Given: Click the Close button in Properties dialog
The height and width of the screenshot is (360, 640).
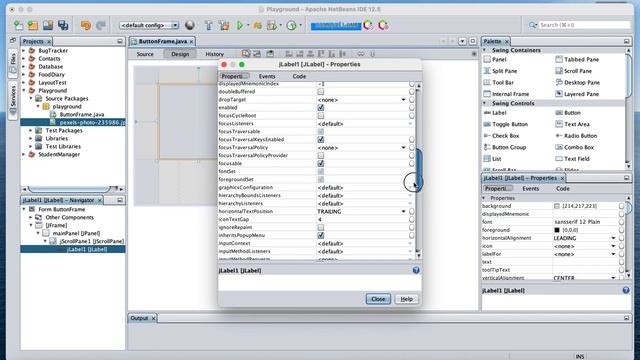Looking at the screenshot, I should click(x=378, y=299).
